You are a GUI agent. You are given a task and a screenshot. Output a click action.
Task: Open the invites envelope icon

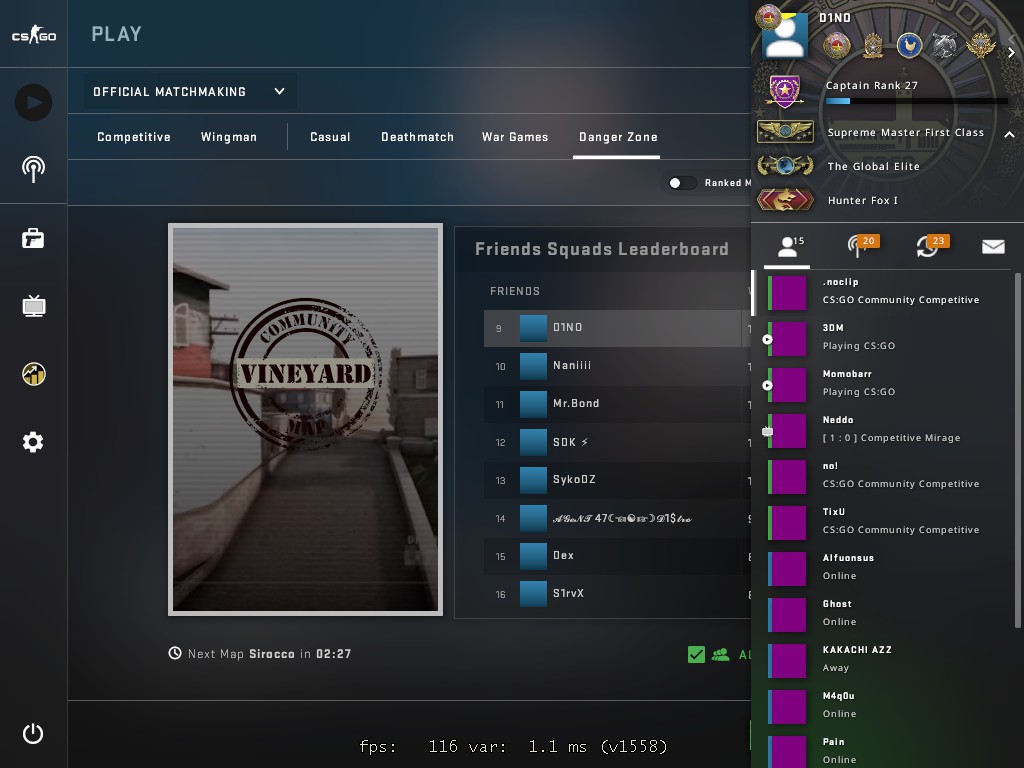tap(993, 246)
